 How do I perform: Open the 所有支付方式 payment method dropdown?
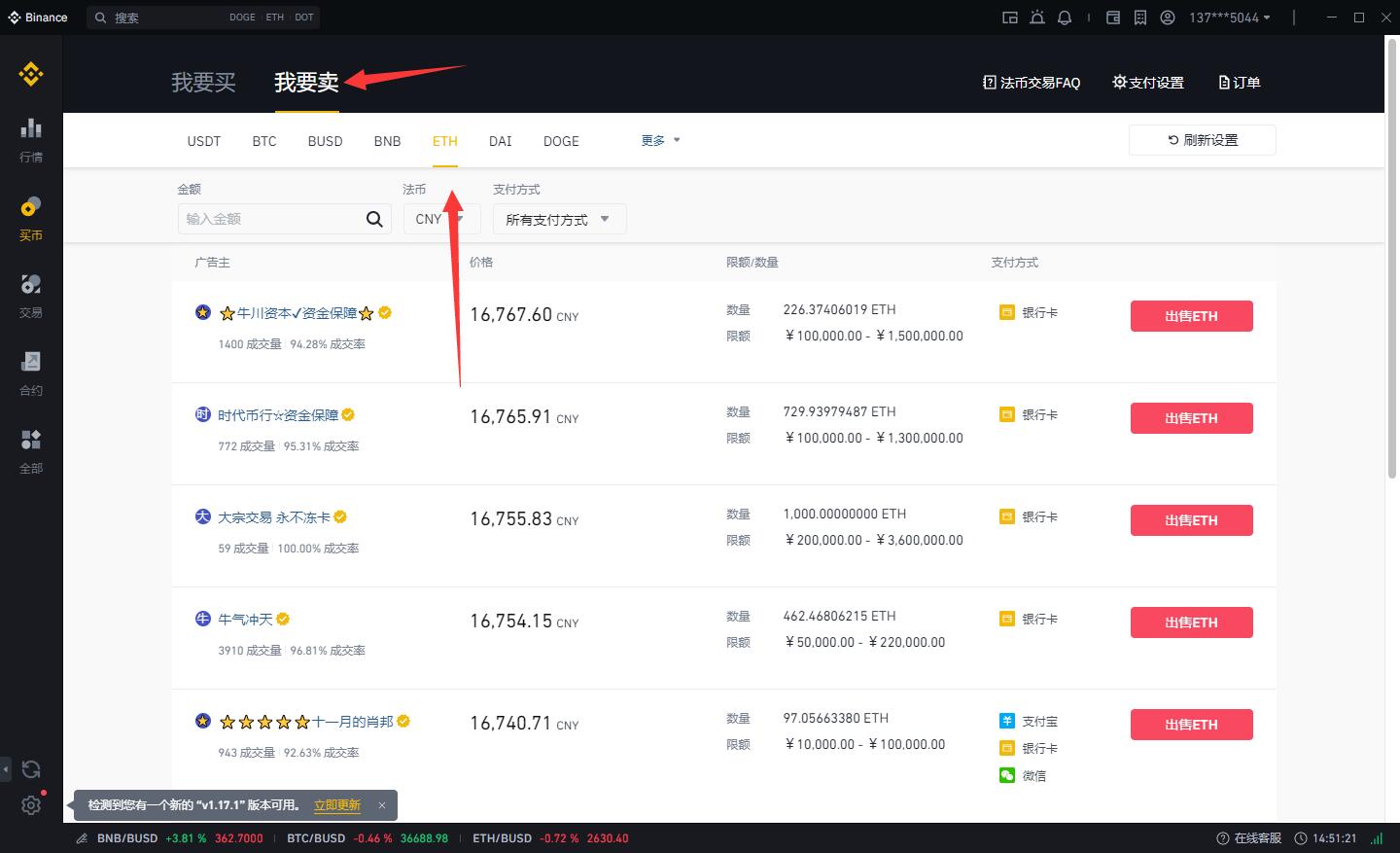point(559,219)
